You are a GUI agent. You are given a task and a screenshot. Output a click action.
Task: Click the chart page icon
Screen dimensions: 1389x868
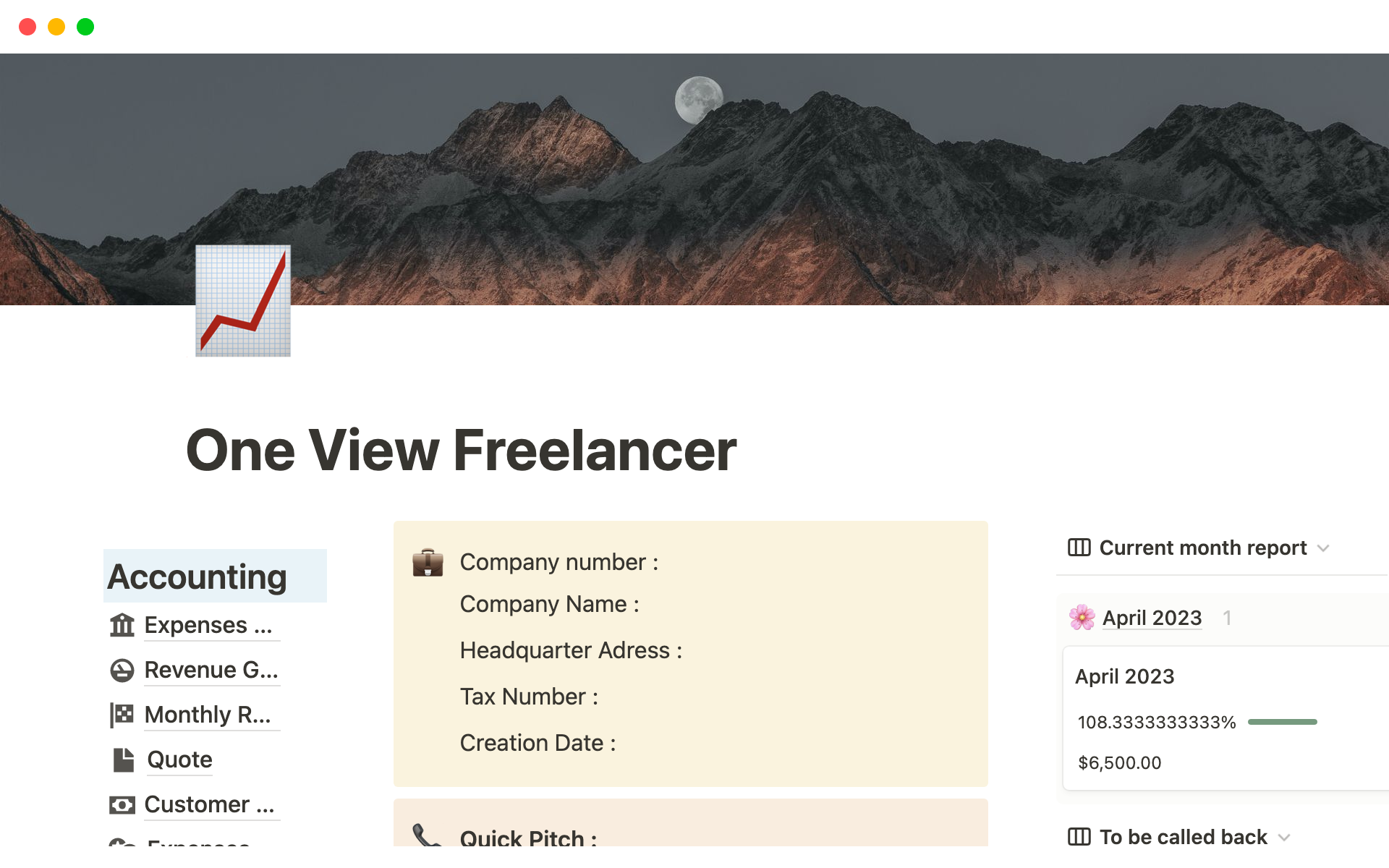(x=243, y=301)
